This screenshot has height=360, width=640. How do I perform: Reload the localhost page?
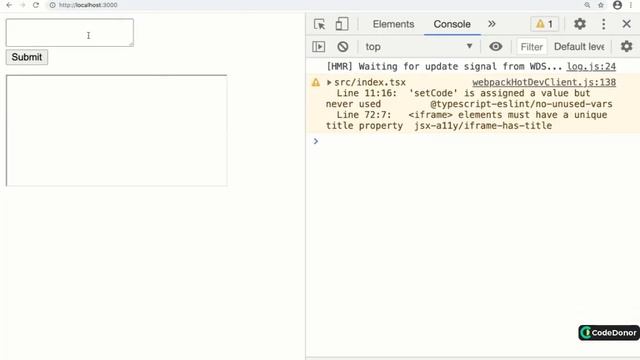point(36,5)
